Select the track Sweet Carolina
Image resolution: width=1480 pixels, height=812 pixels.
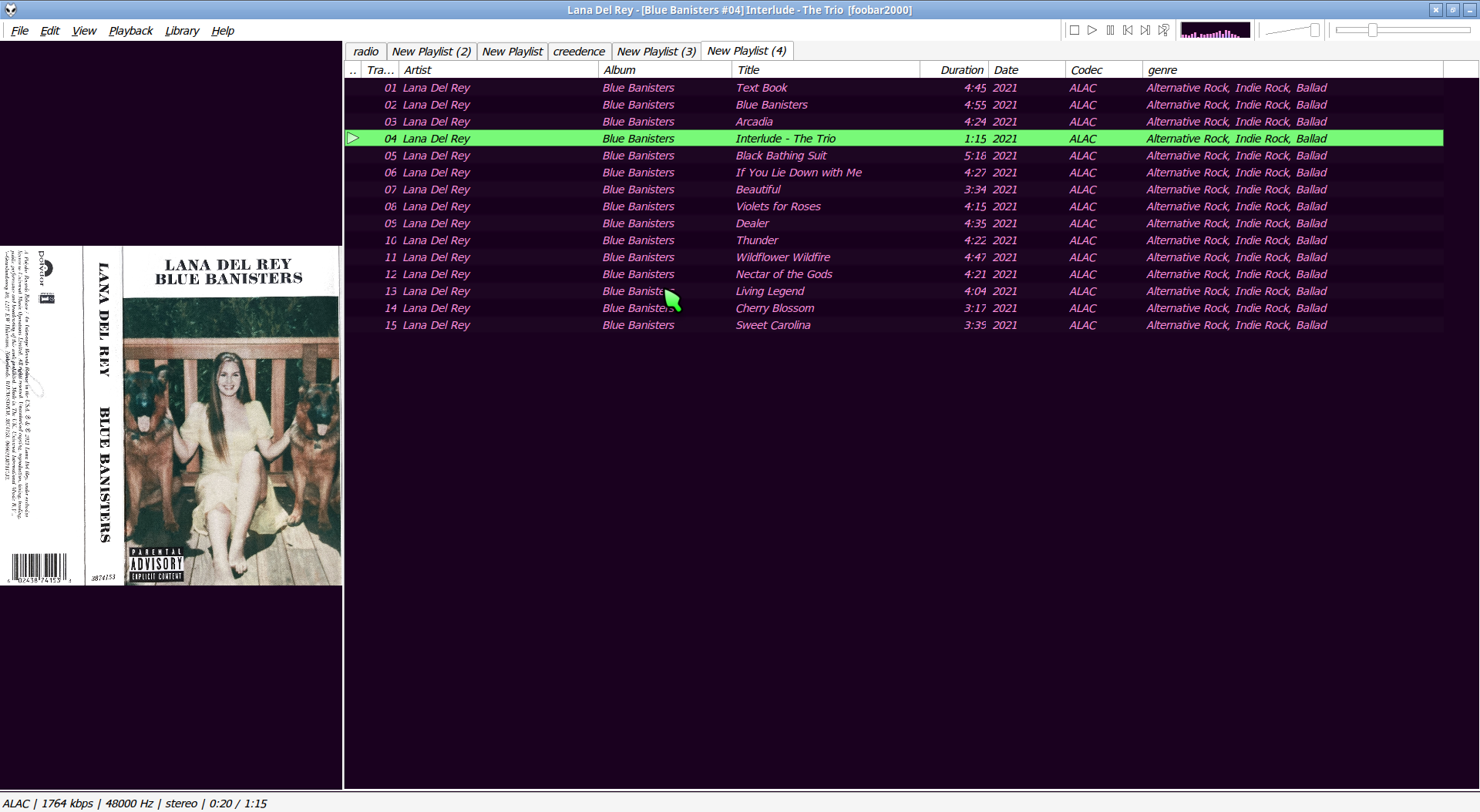(894, 325)
